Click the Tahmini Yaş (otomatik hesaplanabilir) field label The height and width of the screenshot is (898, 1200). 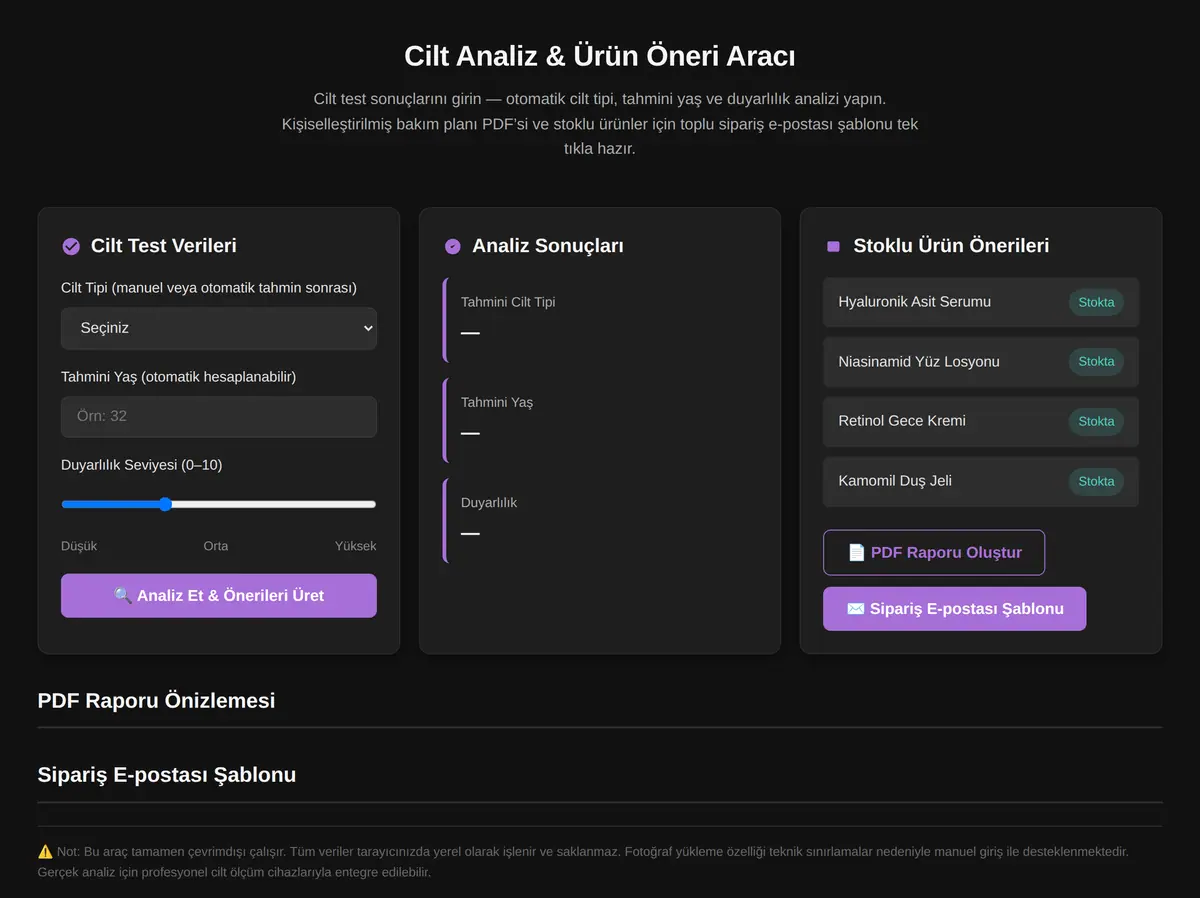coord(179,377)
